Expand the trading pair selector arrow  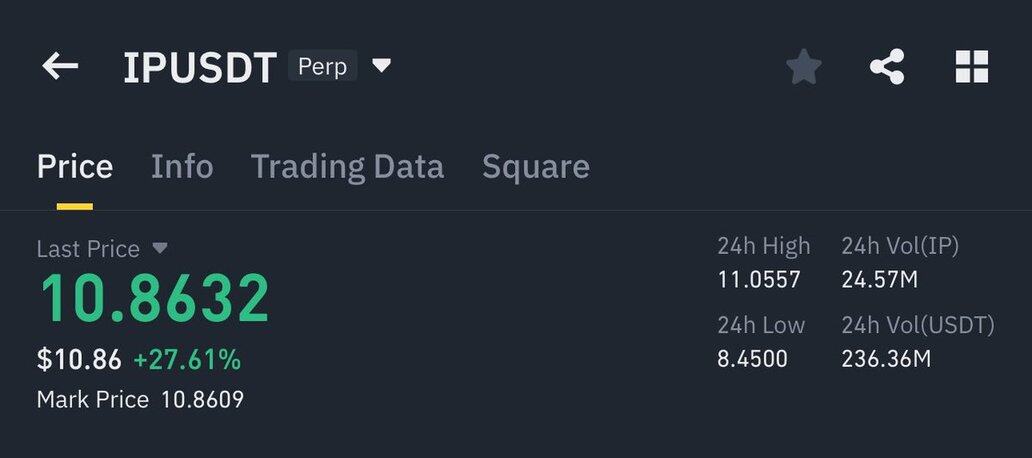381,66
